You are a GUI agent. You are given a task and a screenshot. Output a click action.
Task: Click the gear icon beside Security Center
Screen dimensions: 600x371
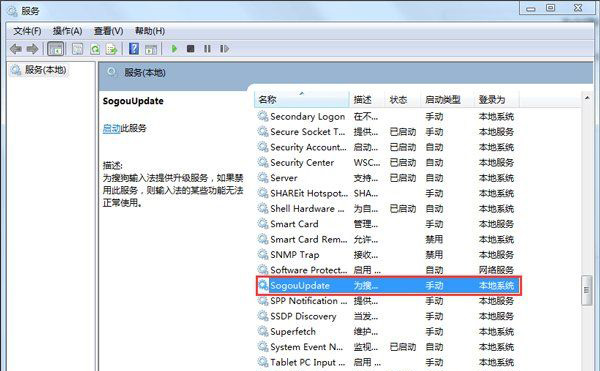click(x=263, y=162)
